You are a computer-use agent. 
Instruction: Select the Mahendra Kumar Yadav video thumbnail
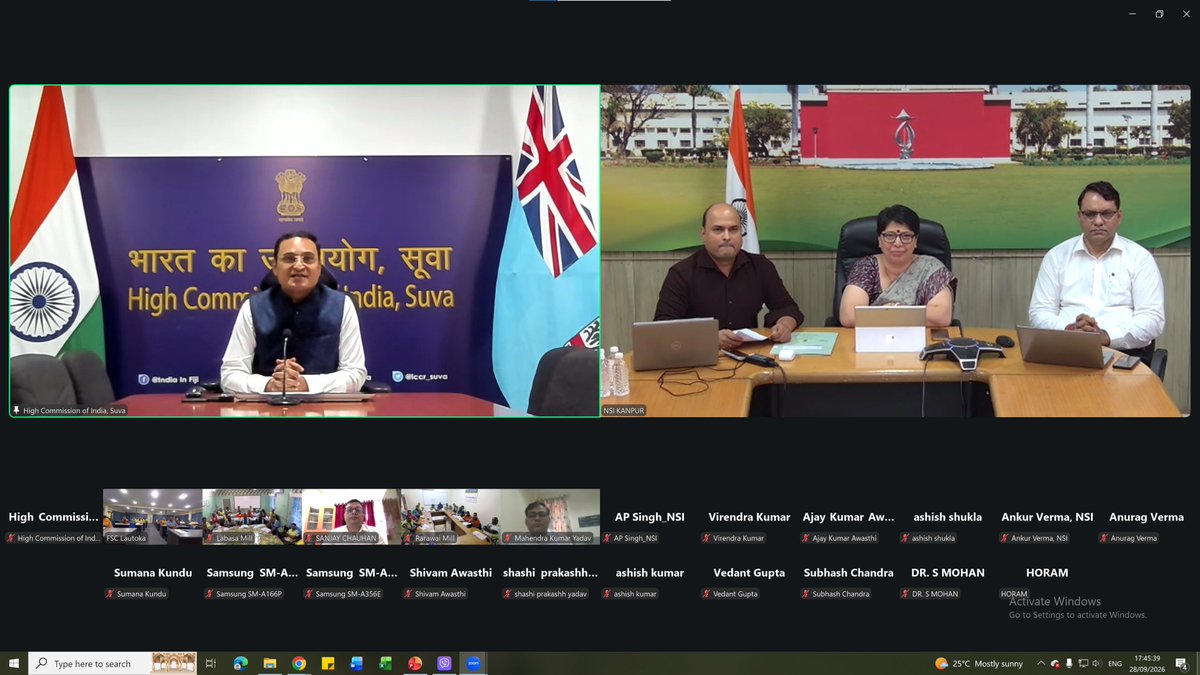tap(550, 517)
